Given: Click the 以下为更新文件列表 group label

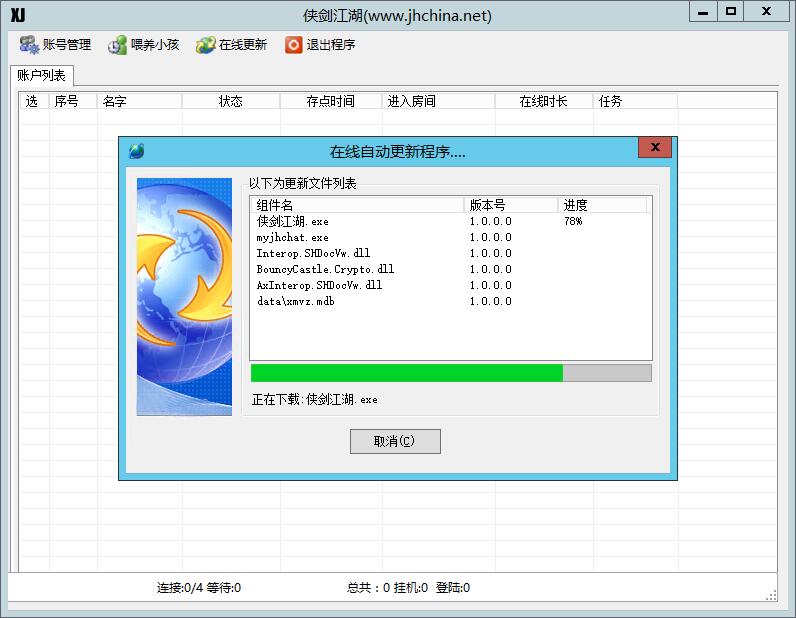Looking at the screenshot, I should (303, 183).
